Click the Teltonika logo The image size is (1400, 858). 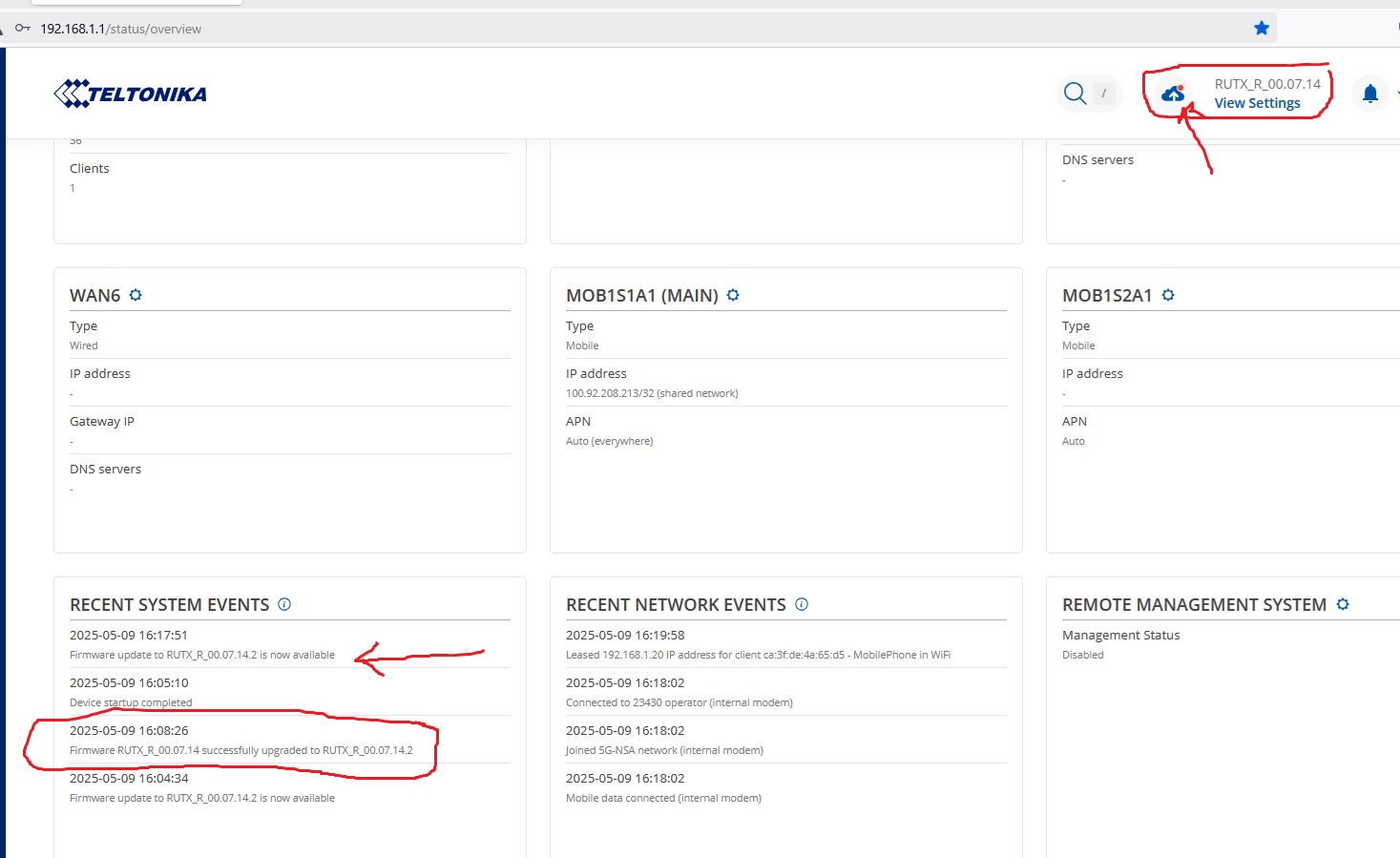(130, 94)
